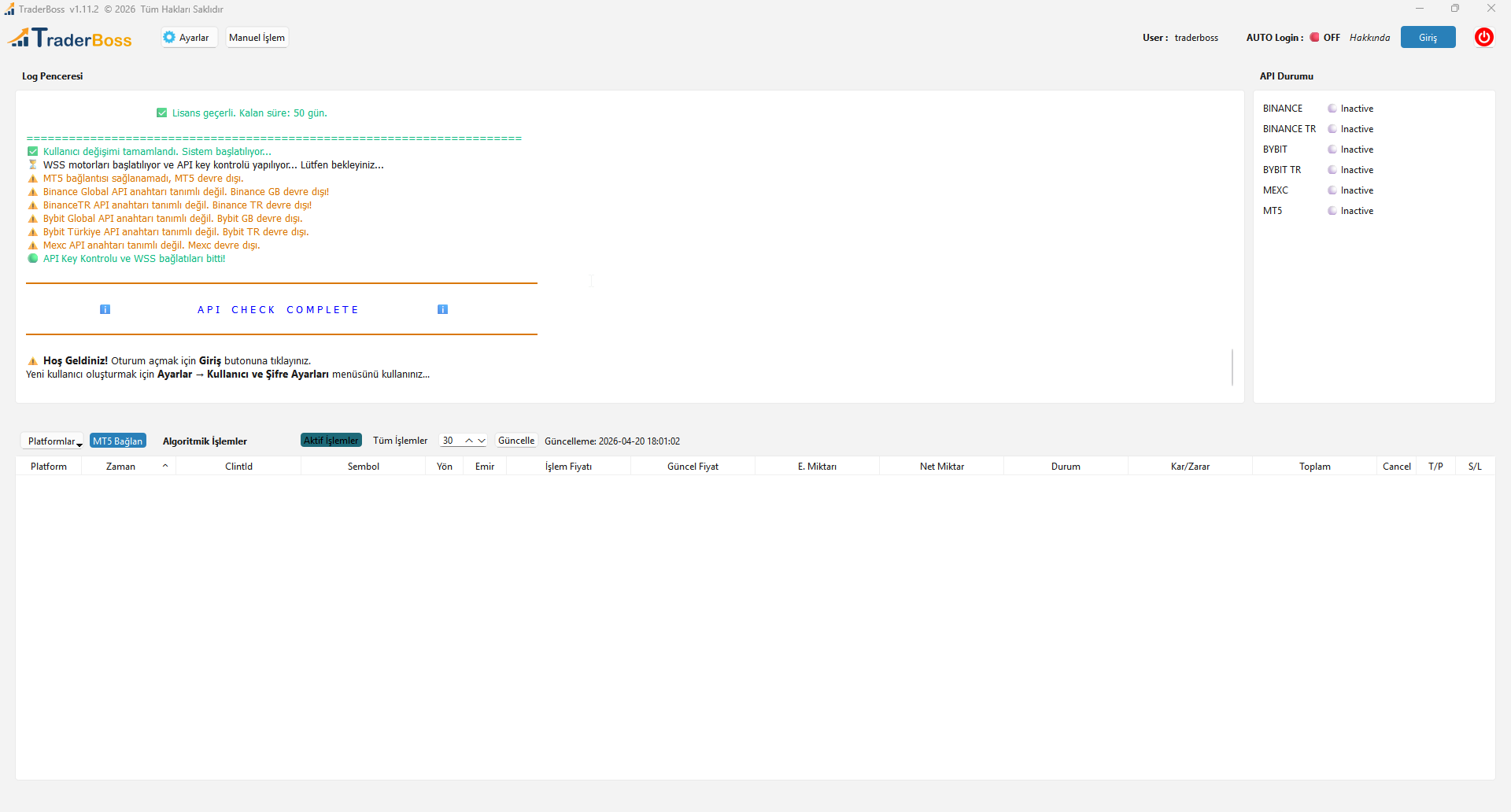Click the T/P column header
This screenshot has height=812, width=1511.
click(x=1435, y=467)
